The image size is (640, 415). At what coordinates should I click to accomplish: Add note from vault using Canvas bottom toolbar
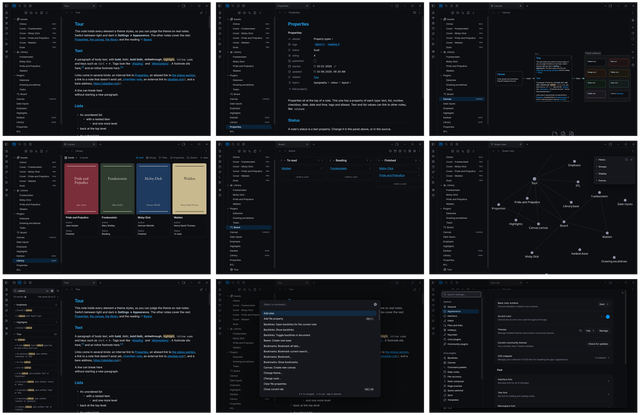point(563,133)
